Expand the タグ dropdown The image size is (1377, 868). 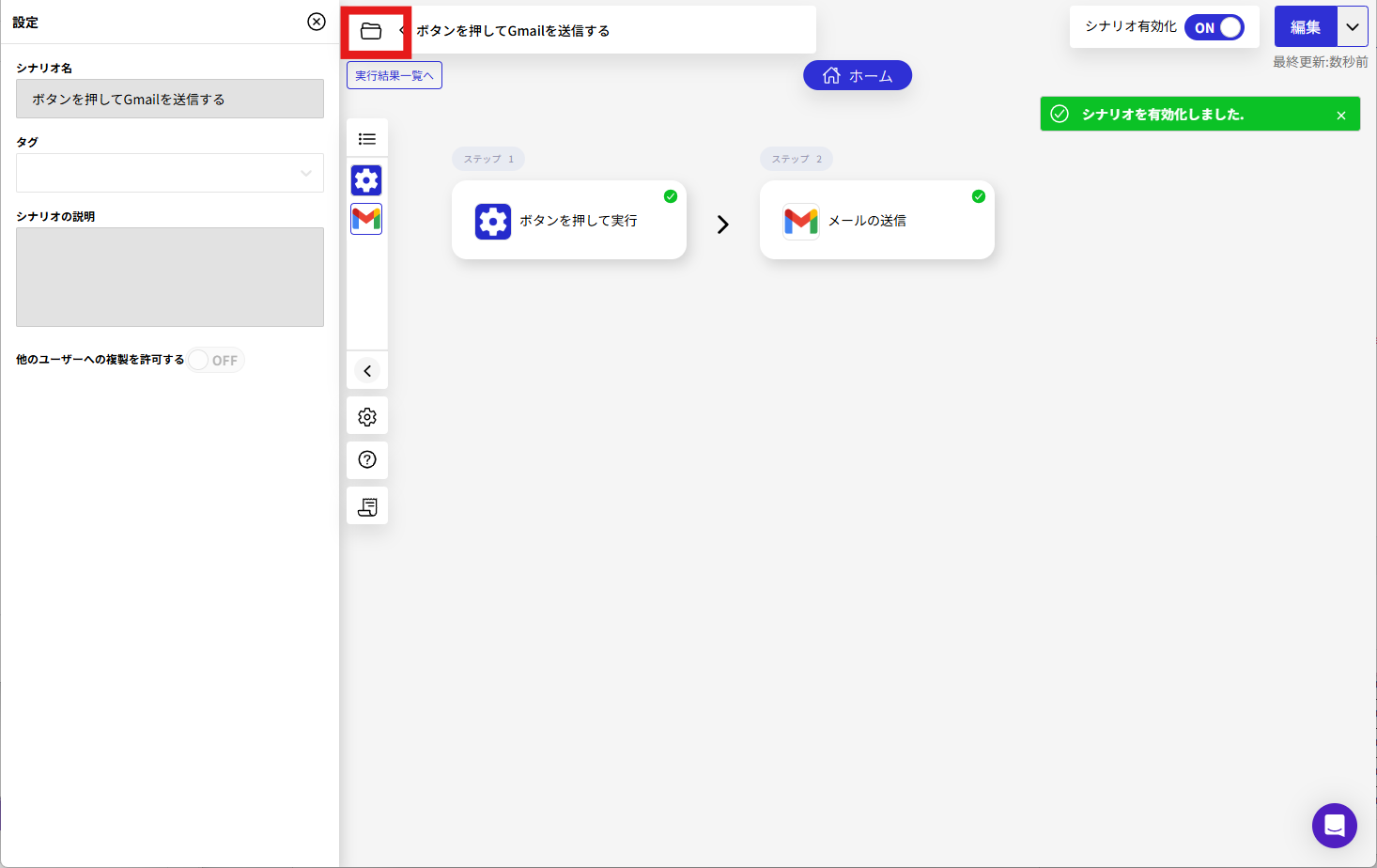click(x=170, y=173)
